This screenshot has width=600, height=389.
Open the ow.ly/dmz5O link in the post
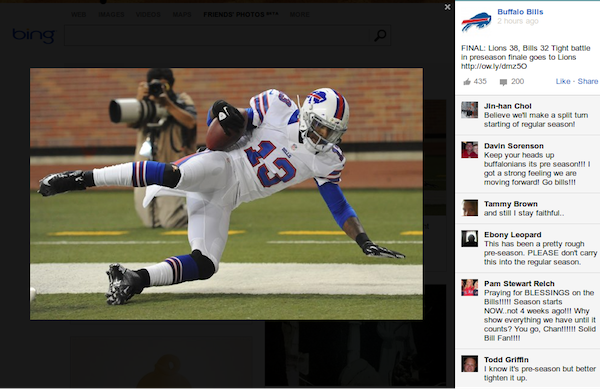coord(494,66)
